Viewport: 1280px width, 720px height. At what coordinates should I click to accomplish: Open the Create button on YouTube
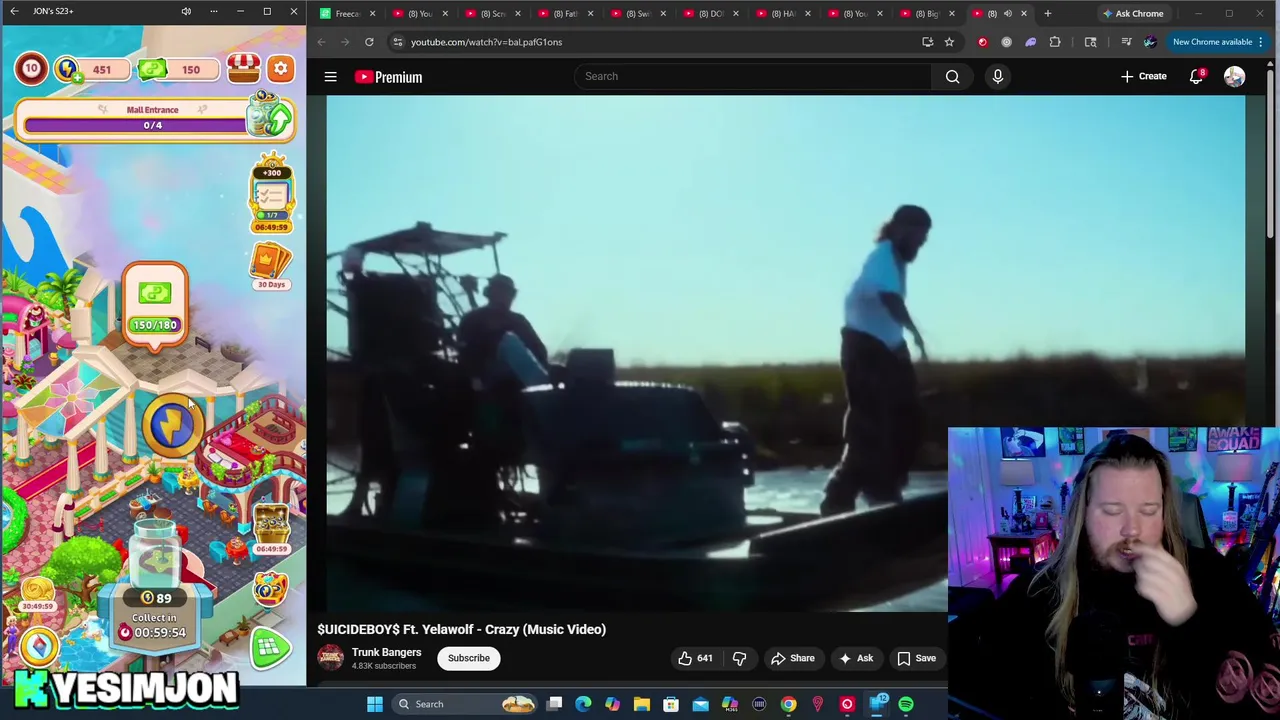pyautogui.click(x=1144, y=76)
